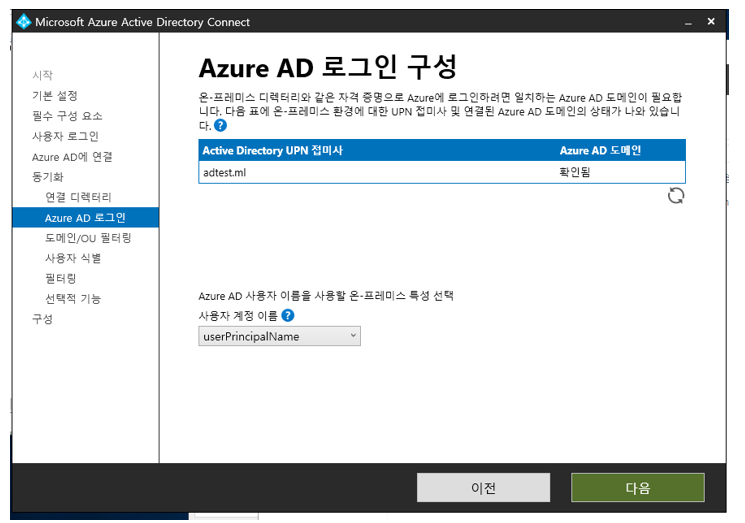Screen dimensions: 745x523
Task: Select 필터링 sub-step
Action: tap(60, 278)
